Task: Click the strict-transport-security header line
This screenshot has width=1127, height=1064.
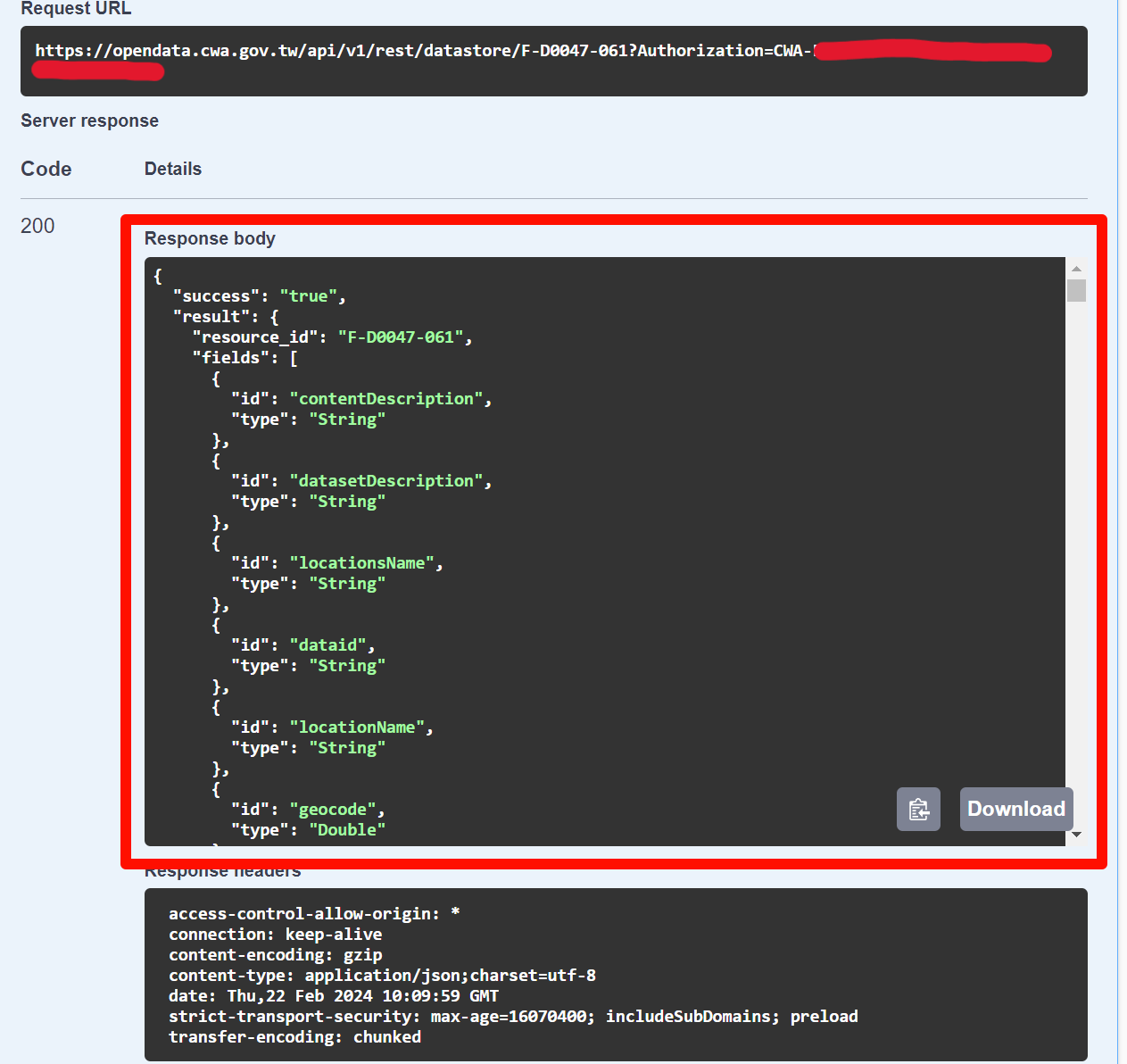Action: (x=513, y=1017)
